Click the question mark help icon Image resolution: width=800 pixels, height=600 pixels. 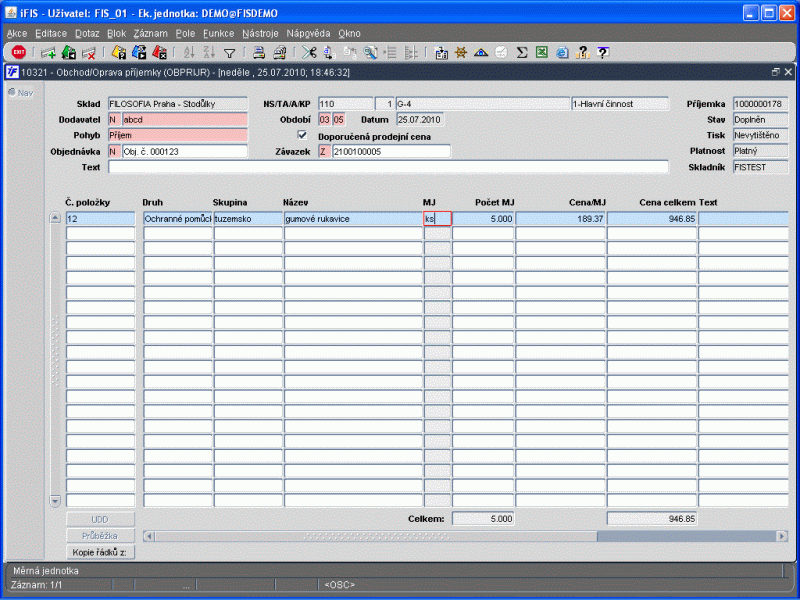click(x=602, y=52)
